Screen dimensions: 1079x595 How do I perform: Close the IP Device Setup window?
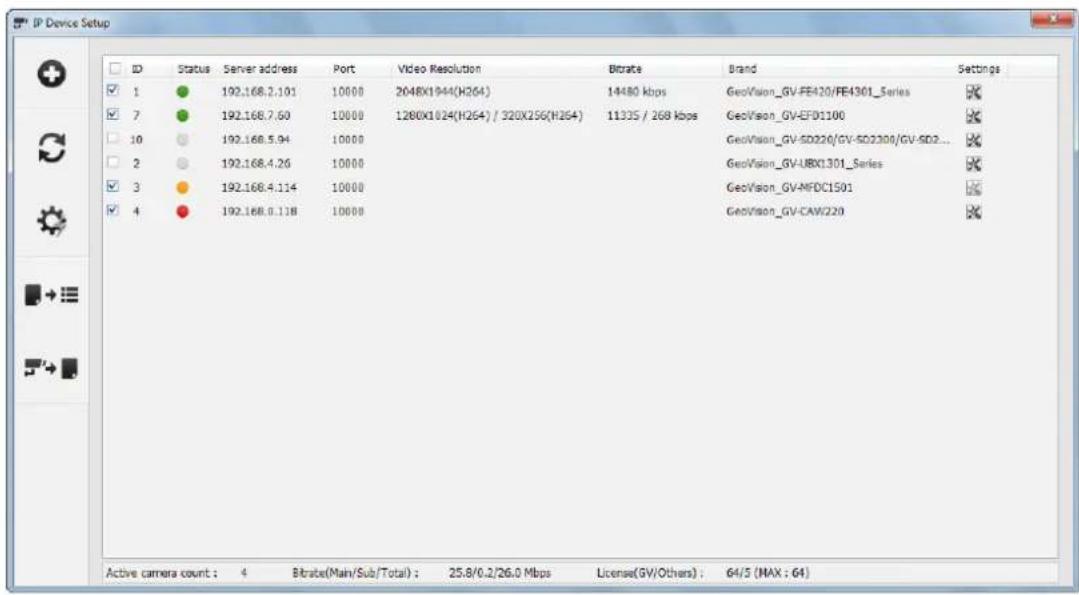tap(1053, 21)
